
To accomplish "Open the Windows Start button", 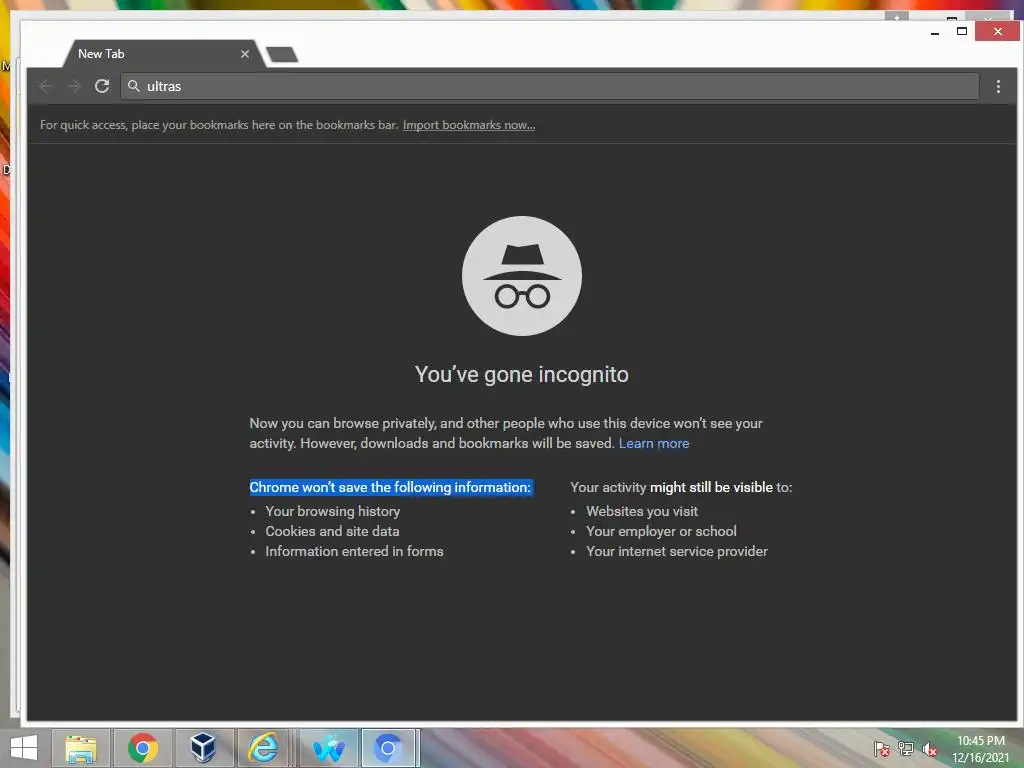I will click(24, 748).
